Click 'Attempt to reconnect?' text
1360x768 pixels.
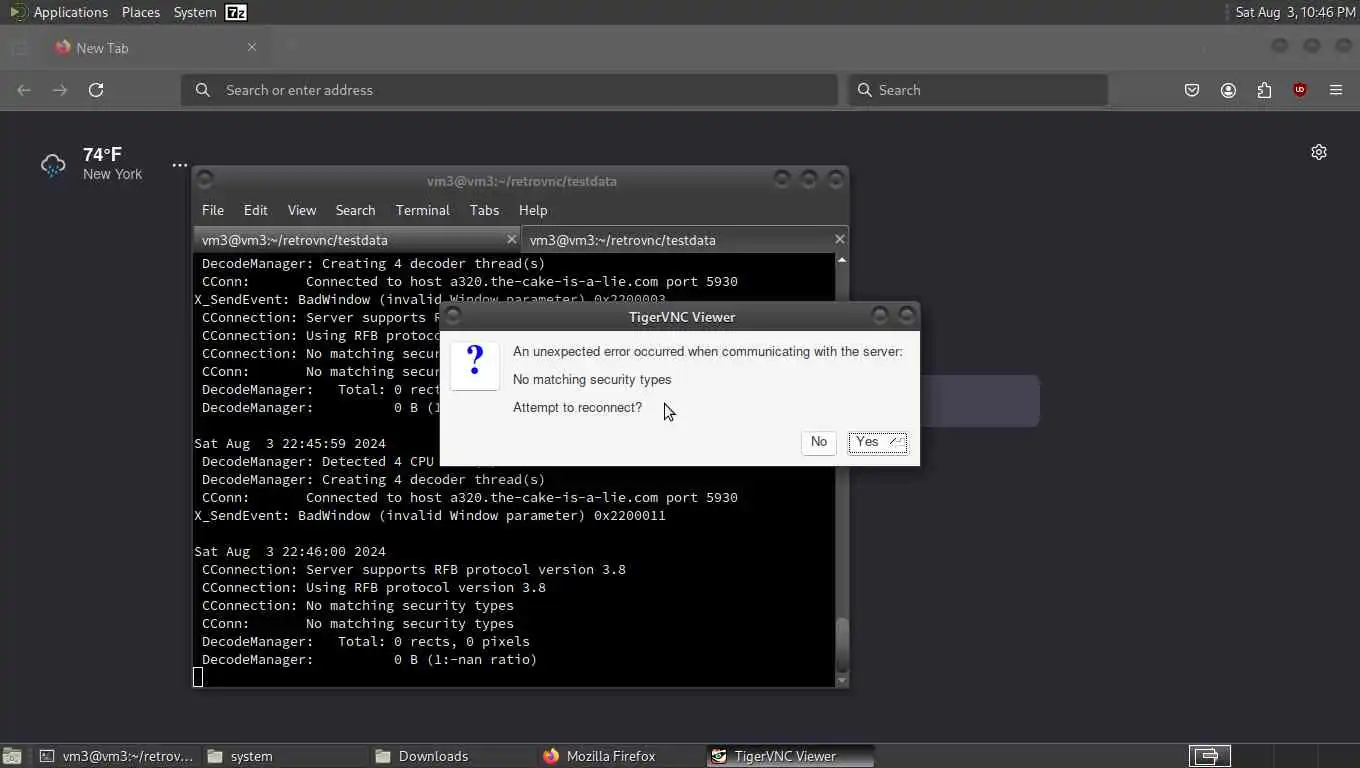(577, 408)
